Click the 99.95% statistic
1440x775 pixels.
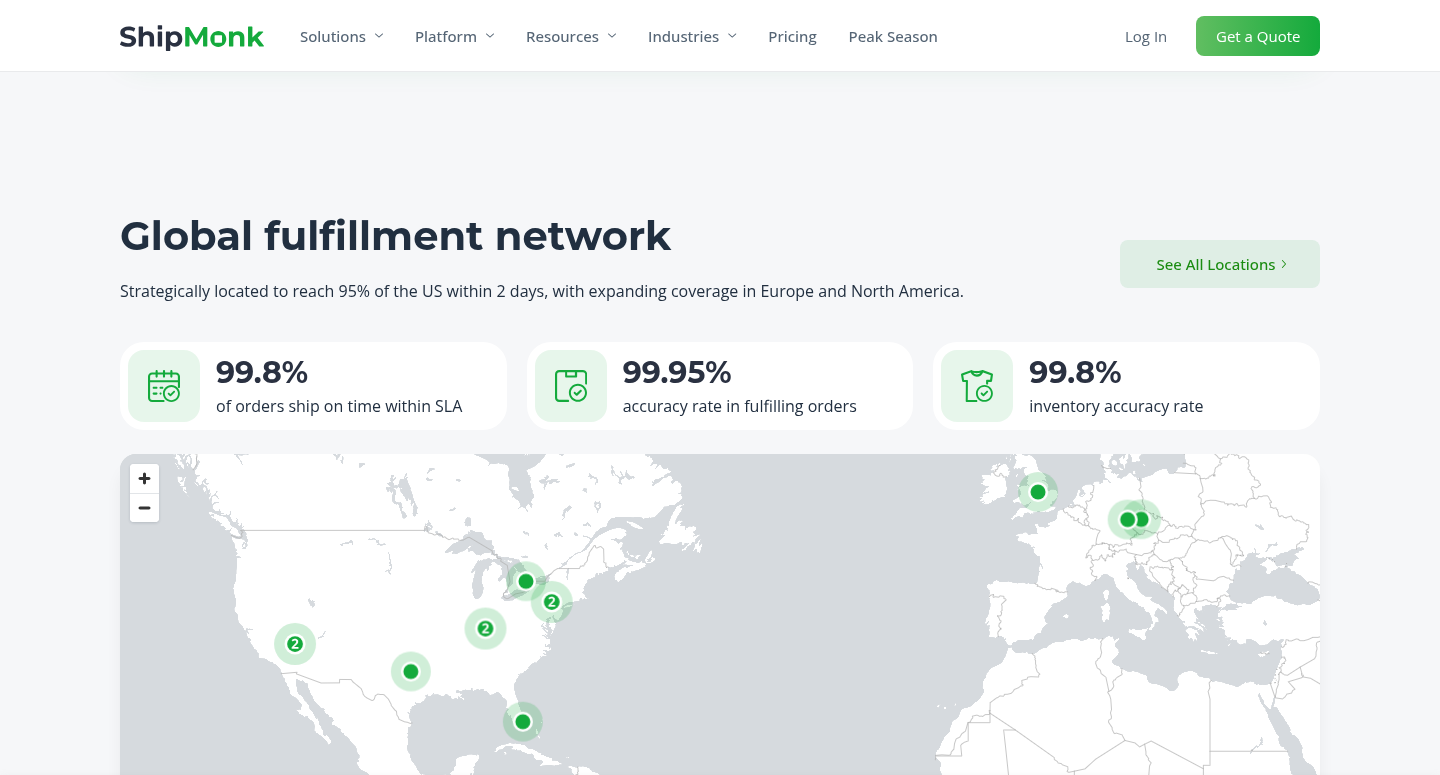pos(677,372)
